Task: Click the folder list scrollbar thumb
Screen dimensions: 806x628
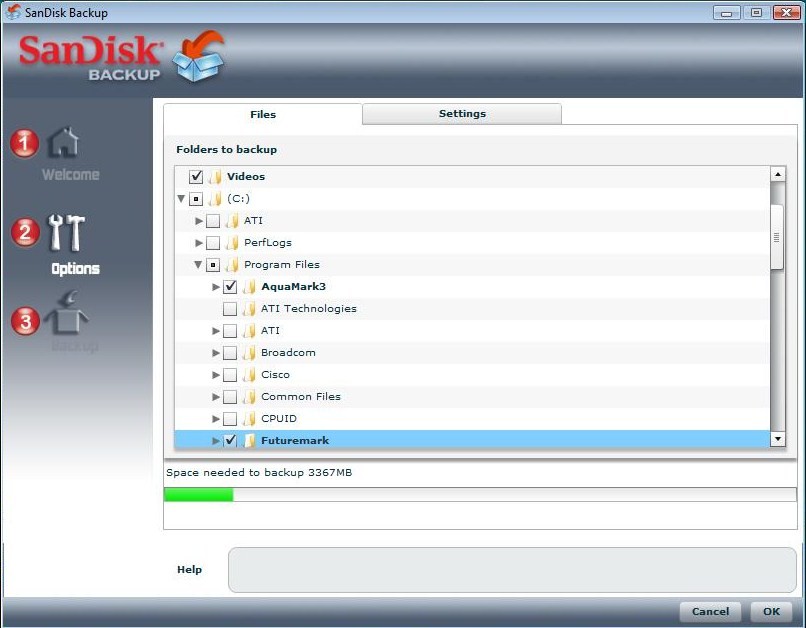Action: pos(777,237)
